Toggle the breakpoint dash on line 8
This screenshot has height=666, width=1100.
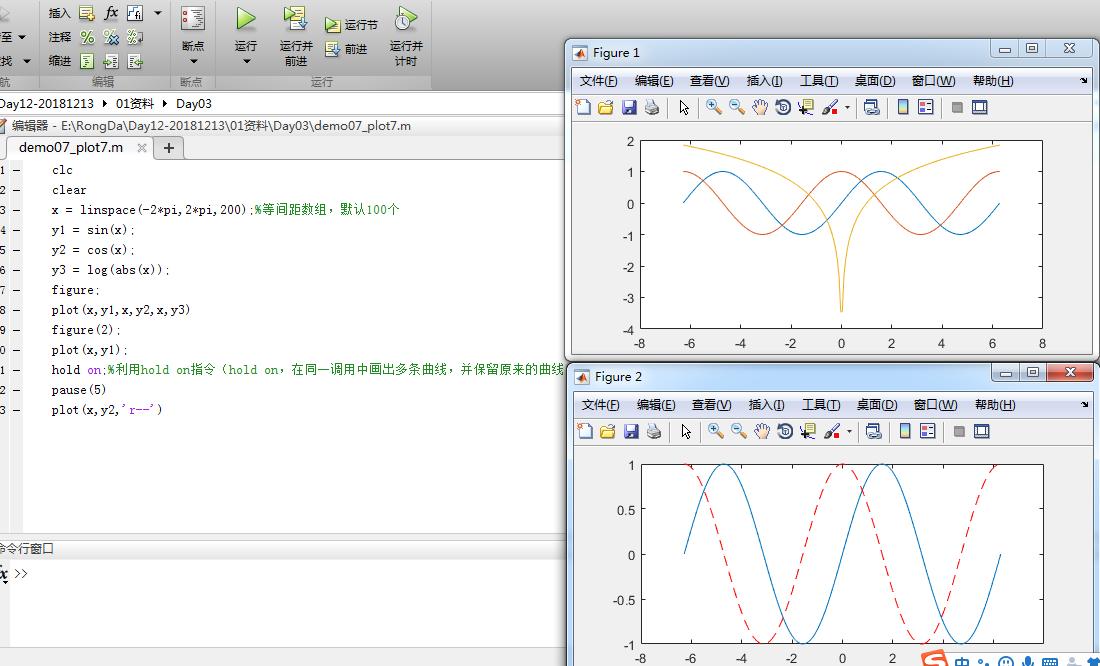(16, 309)
